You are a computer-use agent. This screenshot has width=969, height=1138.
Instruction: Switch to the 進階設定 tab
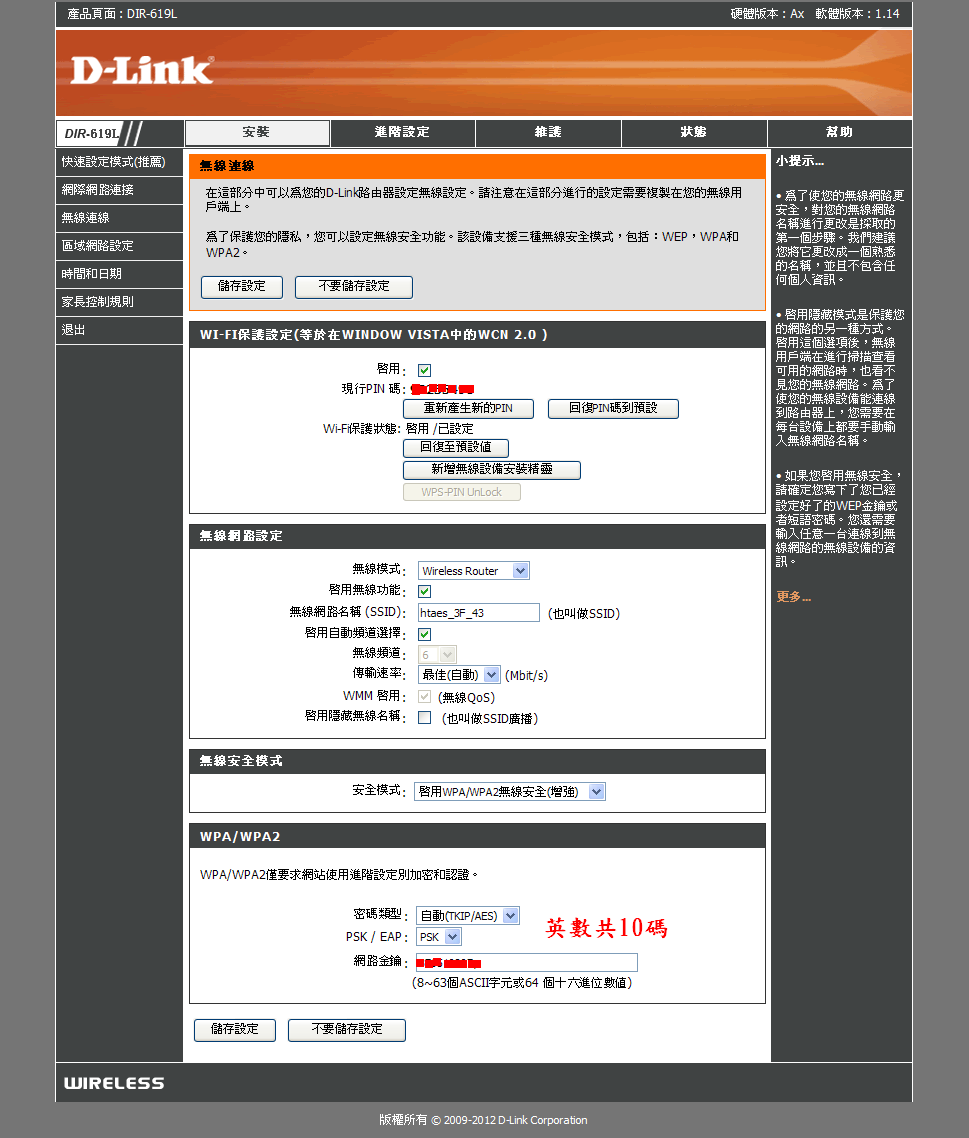[402, 133]
